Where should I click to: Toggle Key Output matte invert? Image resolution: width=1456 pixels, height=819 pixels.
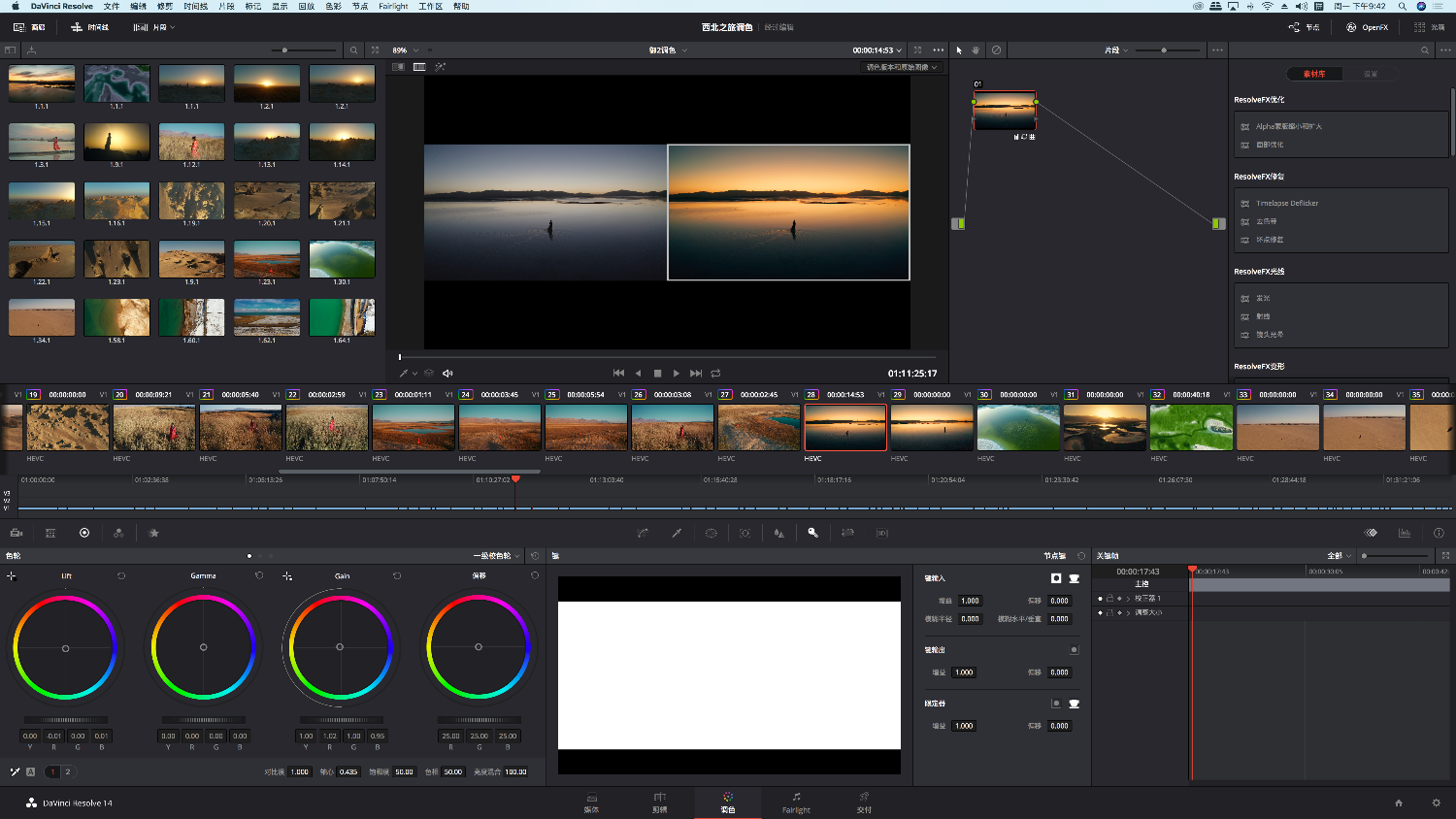tap(1074, 650)
